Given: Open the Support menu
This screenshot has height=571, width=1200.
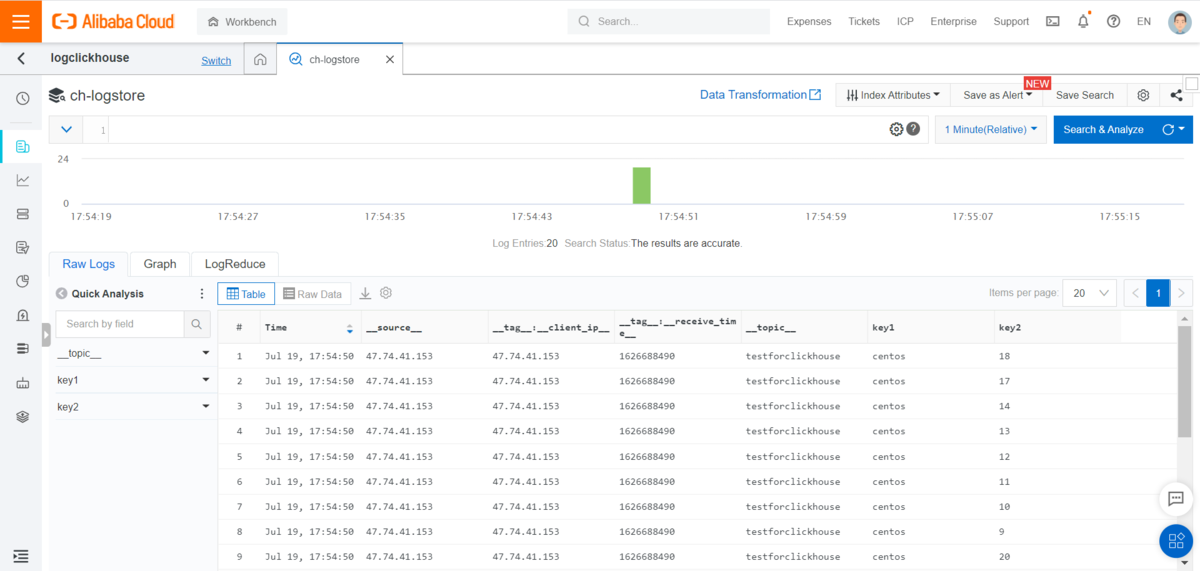Looking at the screenshot, I should click(1011, 21).
